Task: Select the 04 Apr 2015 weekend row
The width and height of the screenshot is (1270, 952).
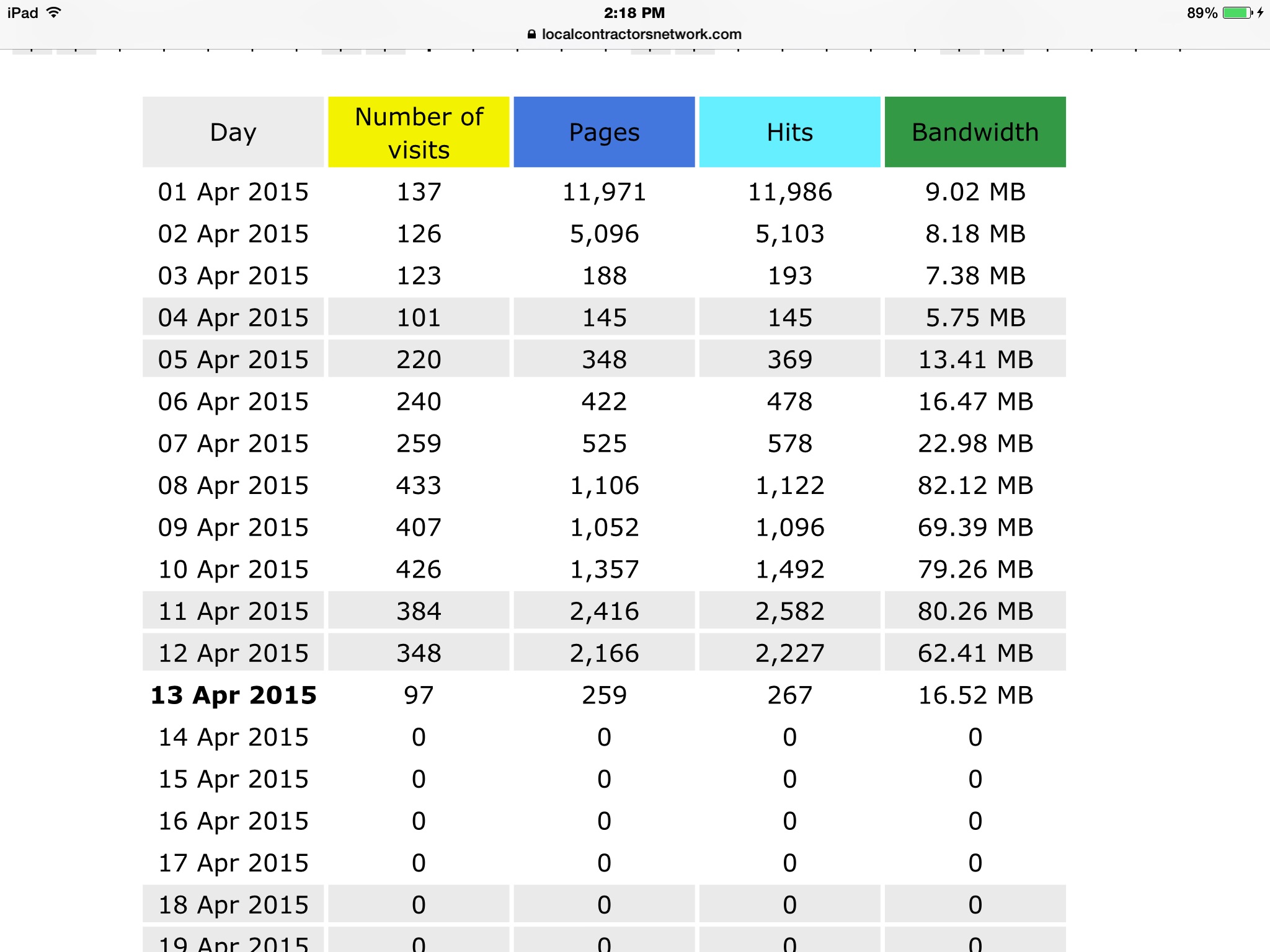Action: (x=233, y=318)
